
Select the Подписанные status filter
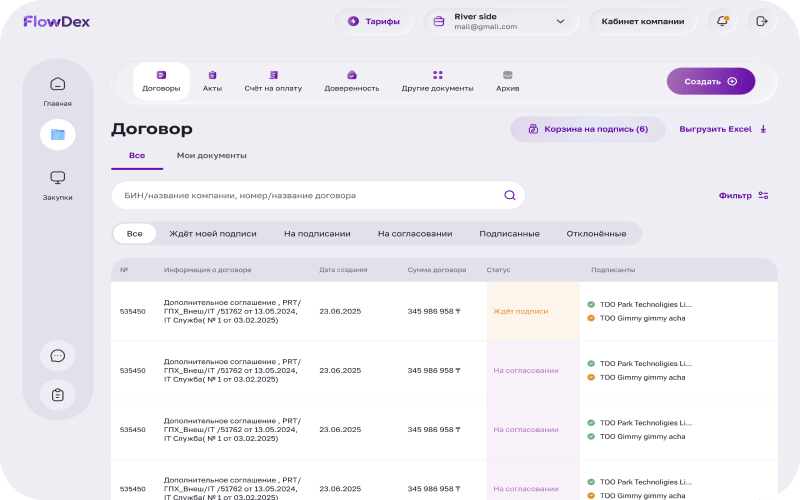(x=509, y=233)
